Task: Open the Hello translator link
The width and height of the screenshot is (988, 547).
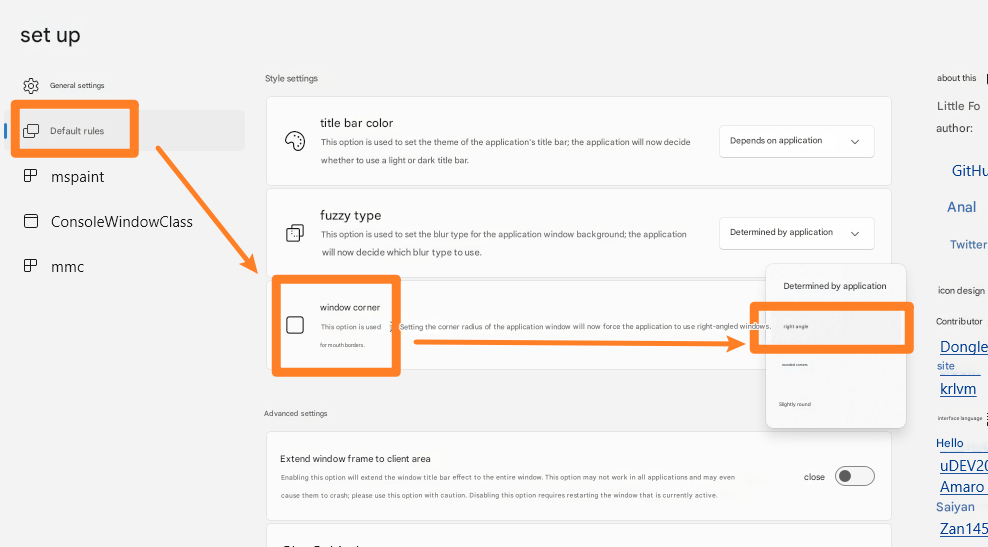Action: 950,443
